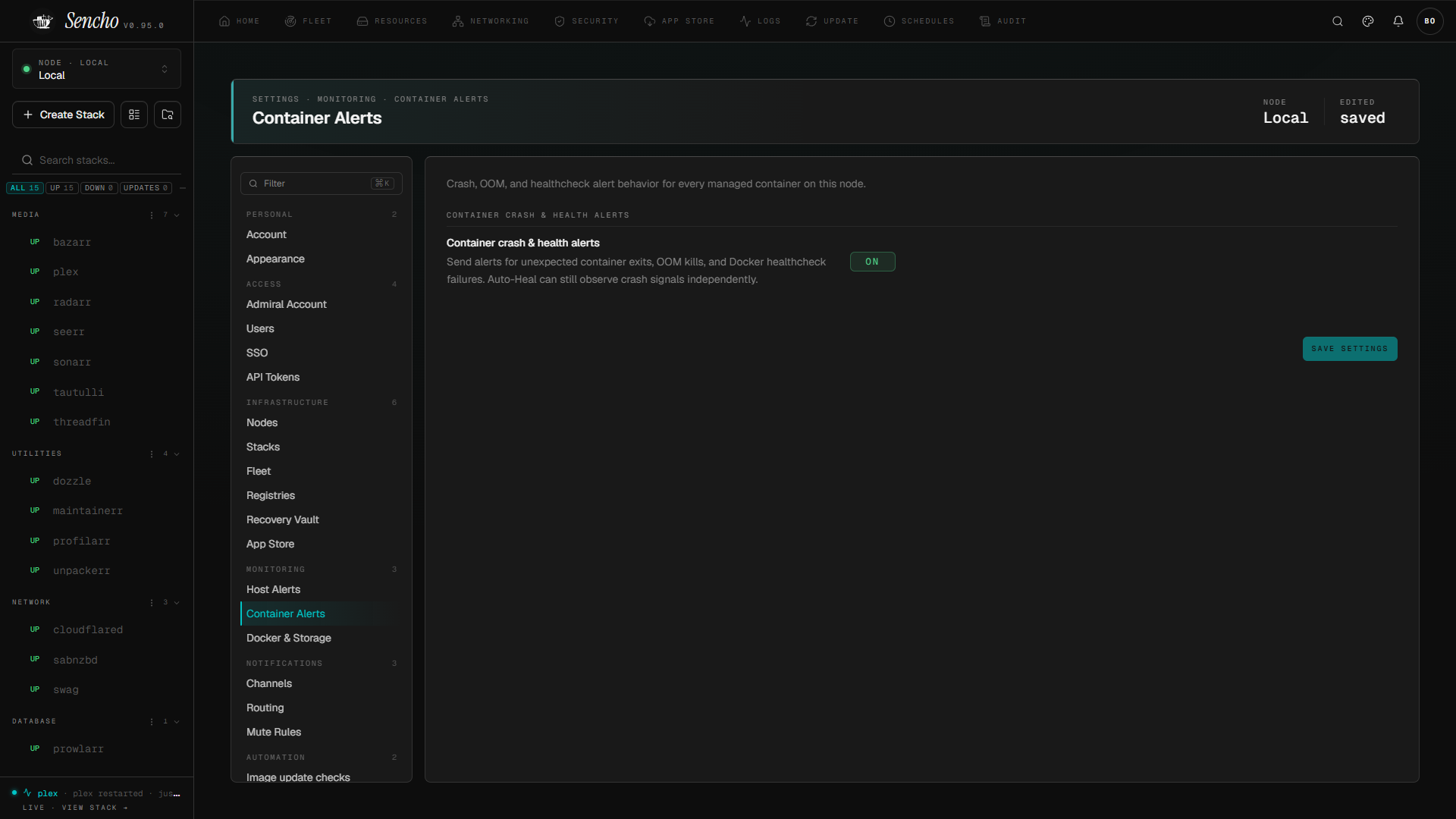The height and width of the screenshot is (819, 1456).
Task: Open the Registries settings page
Action: click(322, 495)
